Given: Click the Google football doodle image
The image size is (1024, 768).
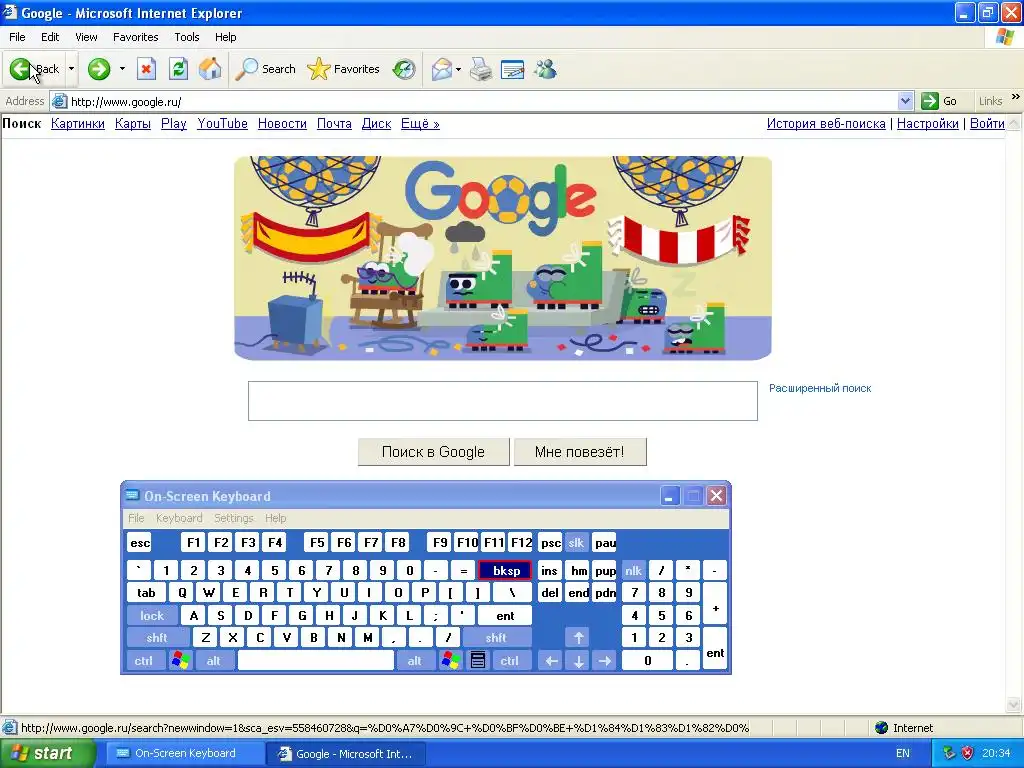Looking at the screenshot, I should point(503,258).
